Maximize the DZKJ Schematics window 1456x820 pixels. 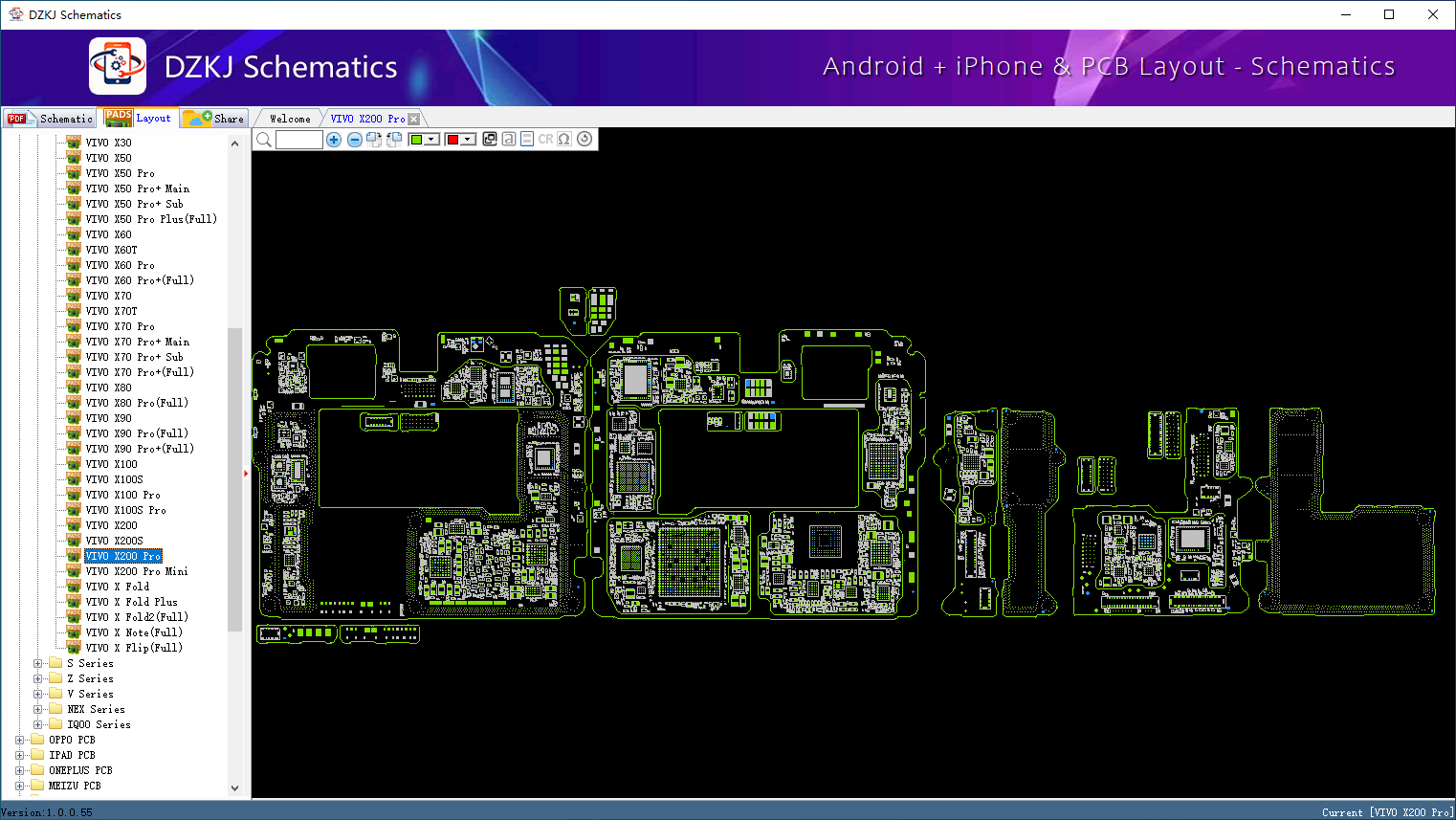click(1389, 14)
